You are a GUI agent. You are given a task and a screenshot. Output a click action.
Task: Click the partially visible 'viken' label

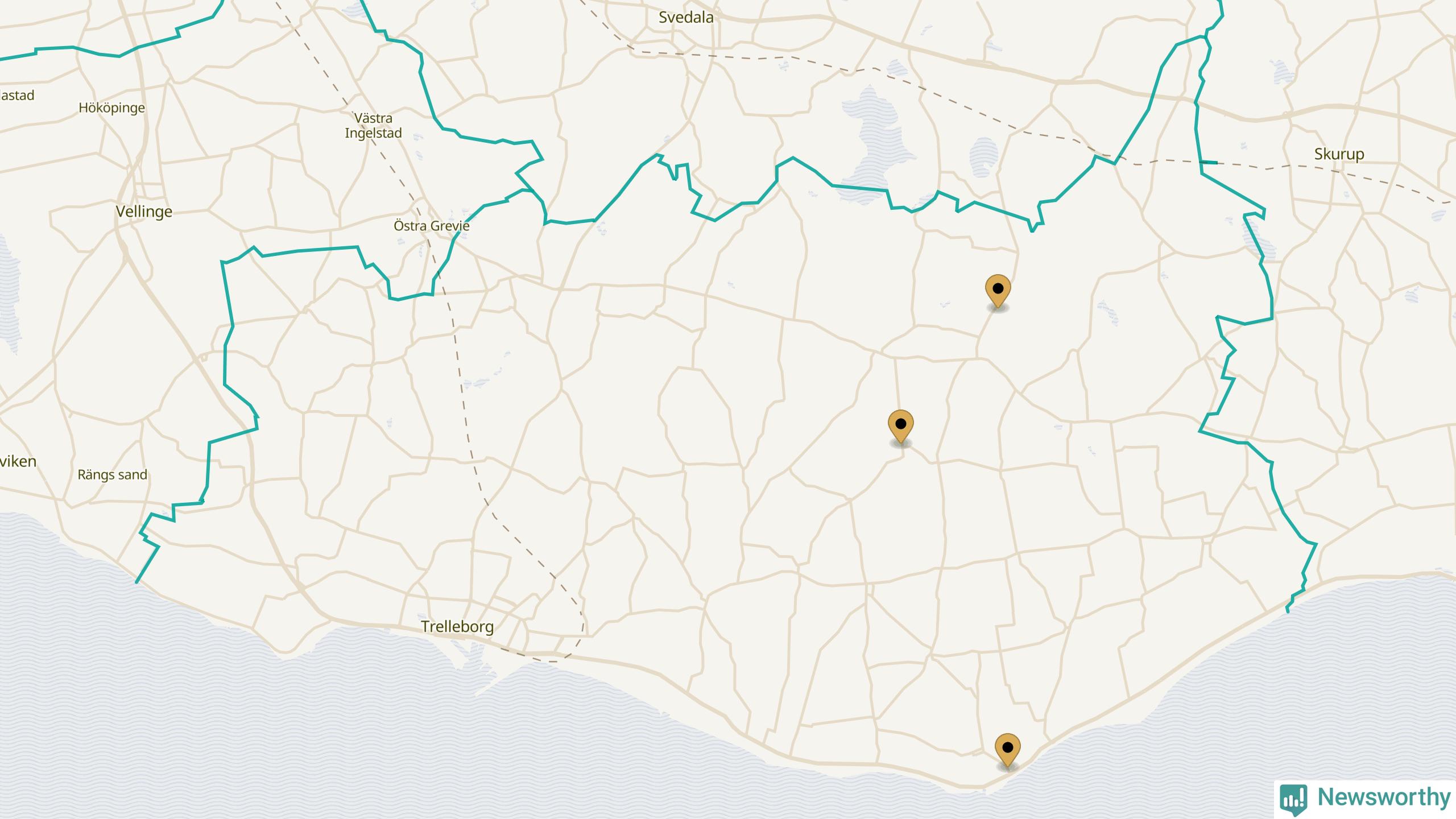(x=18, y=461)
